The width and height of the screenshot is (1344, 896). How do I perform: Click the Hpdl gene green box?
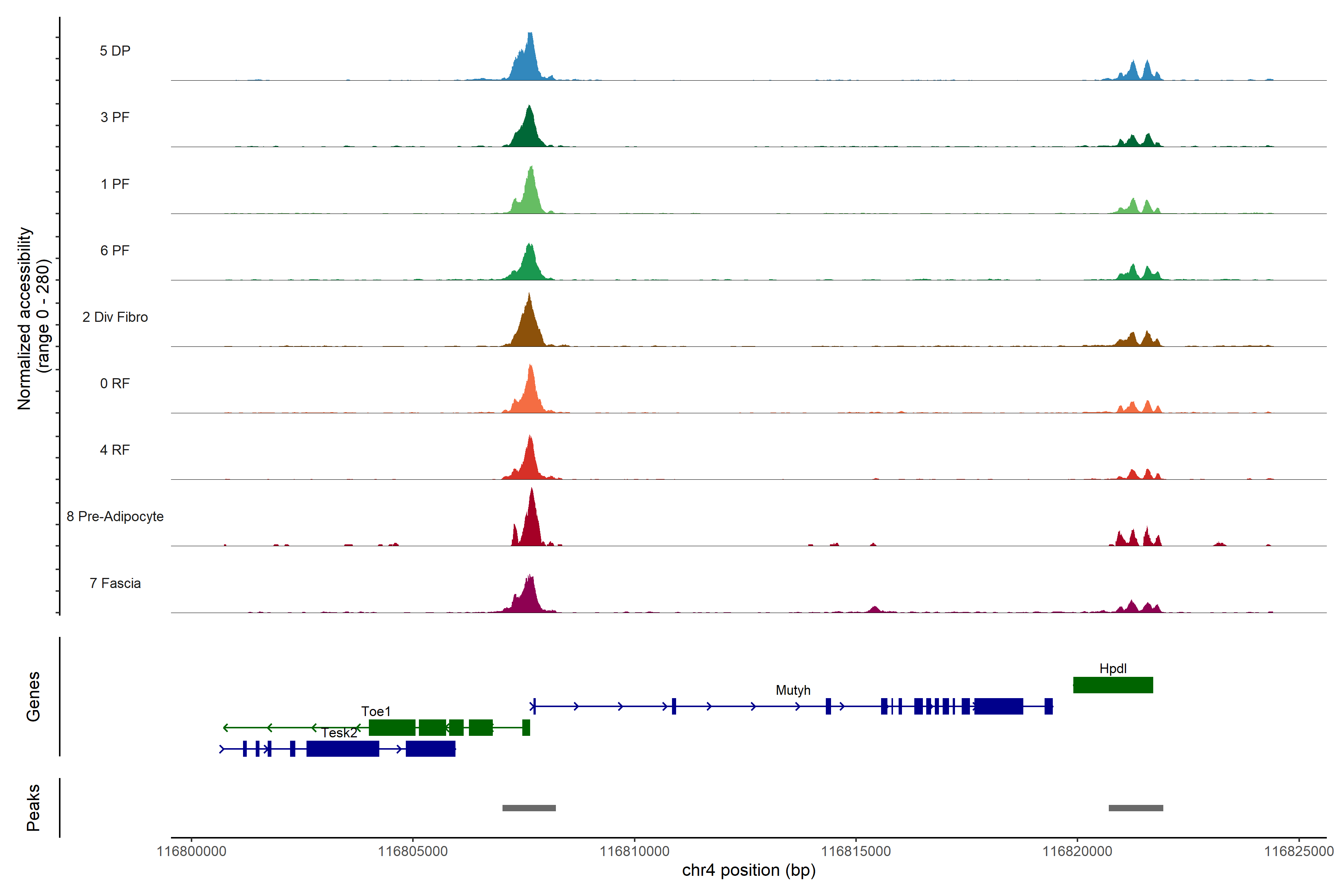pyautogui.click(x=1113, y=685)
